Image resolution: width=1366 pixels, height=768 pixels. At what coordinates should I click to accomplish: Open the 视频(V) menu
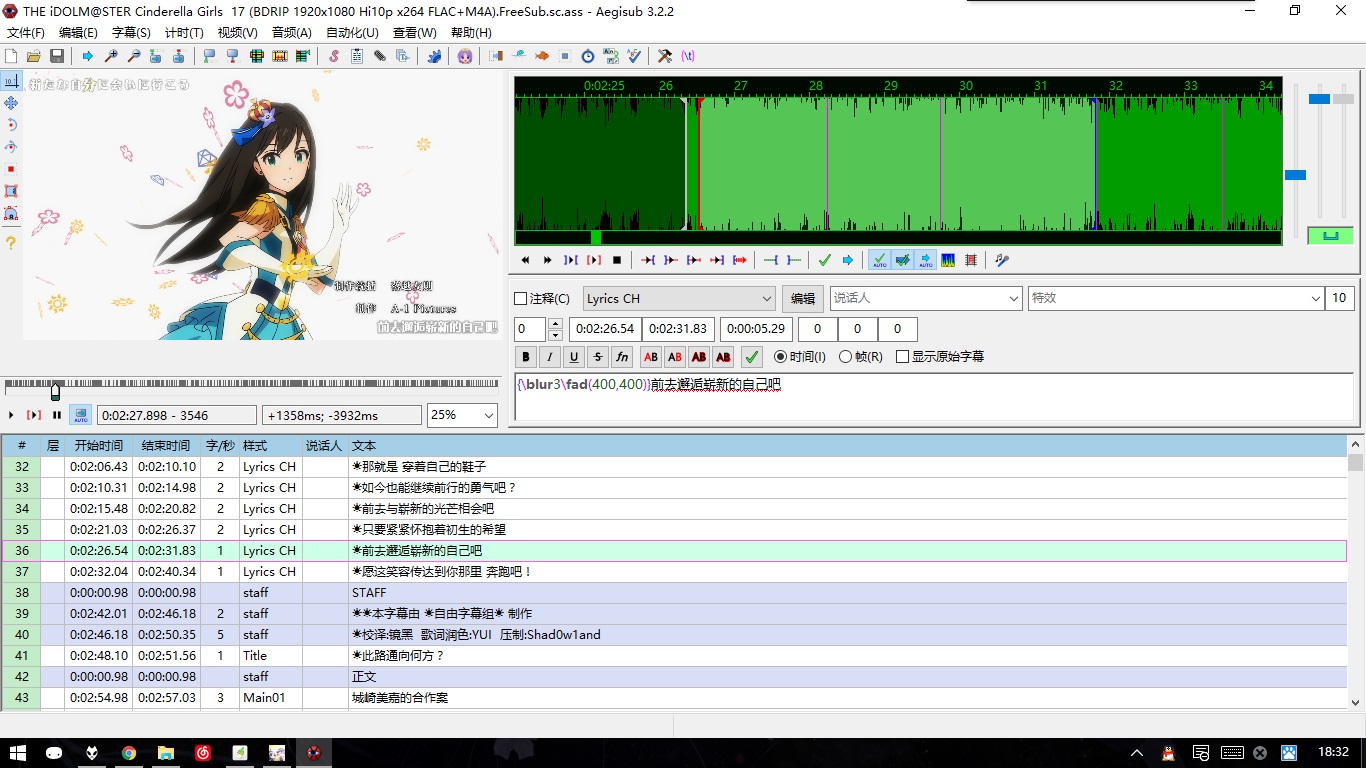point(237,32)
